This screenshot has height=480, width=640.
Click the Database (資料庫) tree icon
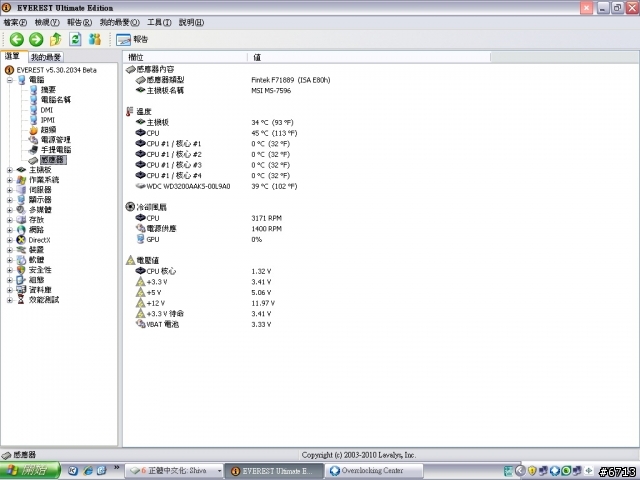pos(21,290)
